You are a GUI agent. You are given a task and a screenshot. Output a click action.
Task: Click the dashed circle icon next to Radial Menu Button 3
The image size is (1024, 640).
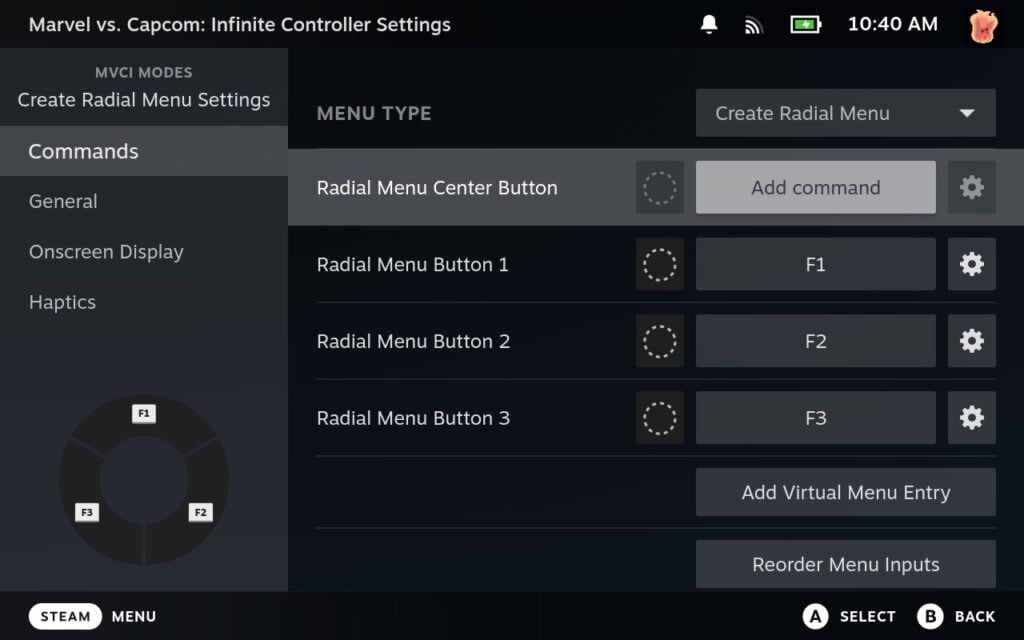coord(659,417)
